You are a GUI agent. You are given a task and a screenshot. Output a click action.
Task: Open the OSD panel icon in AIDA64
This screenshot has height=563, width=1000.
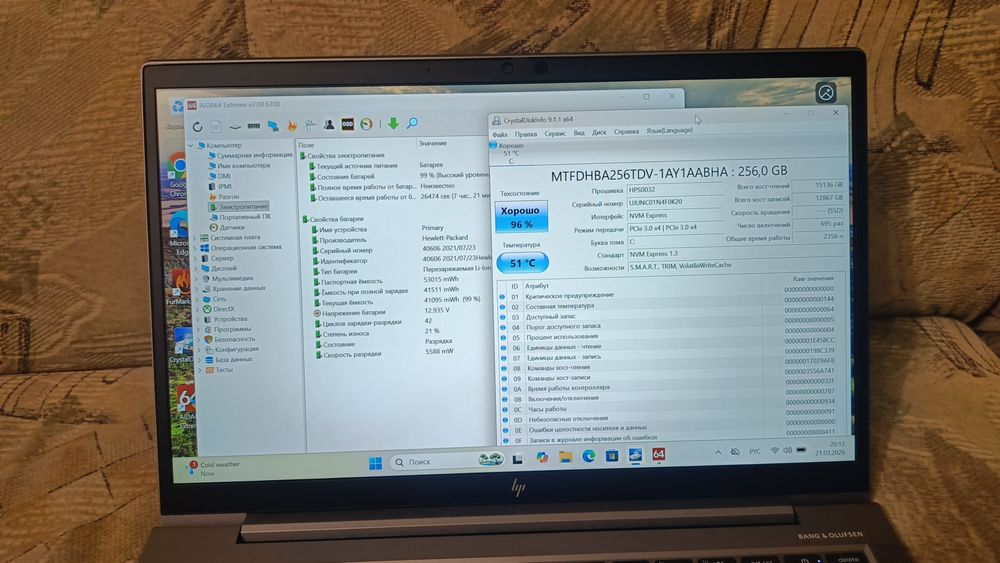(x=348, y=124)
